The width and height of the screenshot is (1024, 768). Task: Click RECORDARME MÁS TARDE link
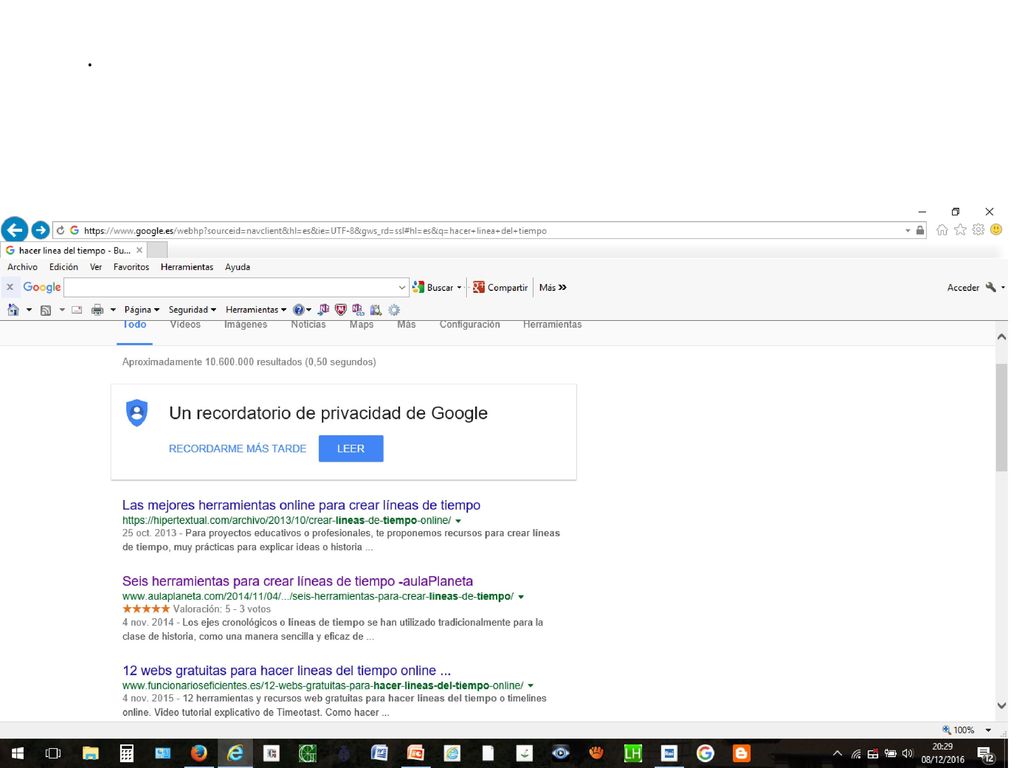pyautogui.click(x=238, y=449)
